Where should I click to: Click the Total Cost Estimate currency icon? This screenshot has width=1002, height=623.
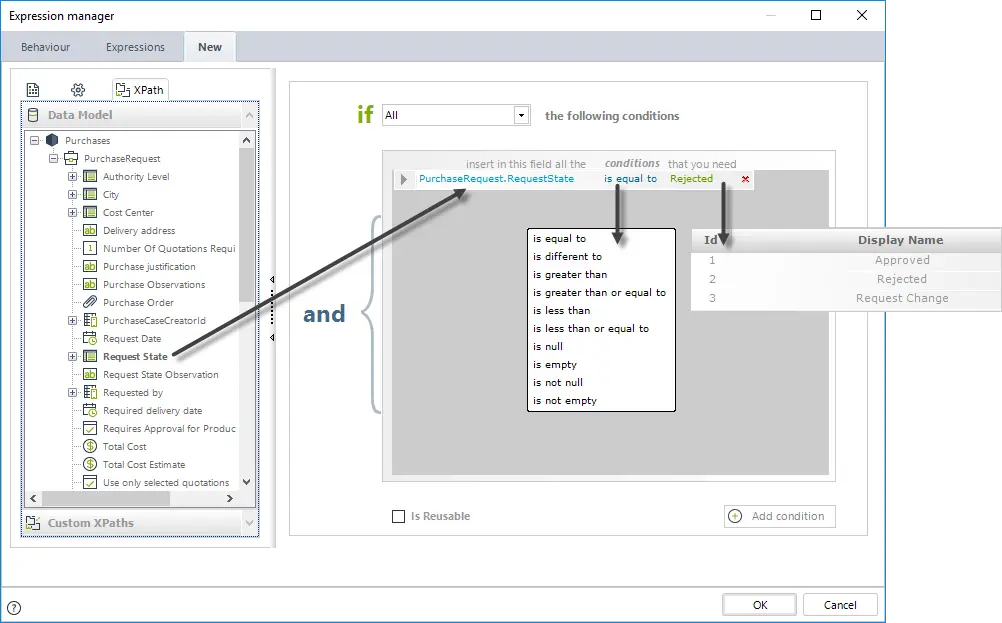[90, 465]
